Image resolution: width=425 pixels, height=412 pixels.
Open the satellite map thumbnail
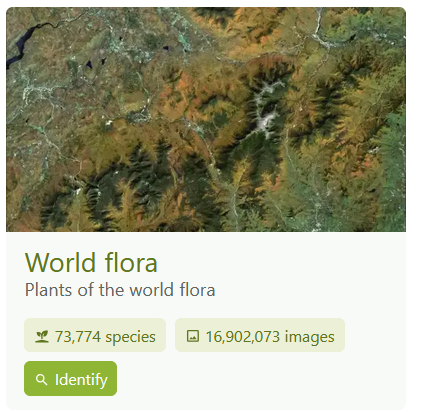pos(206,119)
